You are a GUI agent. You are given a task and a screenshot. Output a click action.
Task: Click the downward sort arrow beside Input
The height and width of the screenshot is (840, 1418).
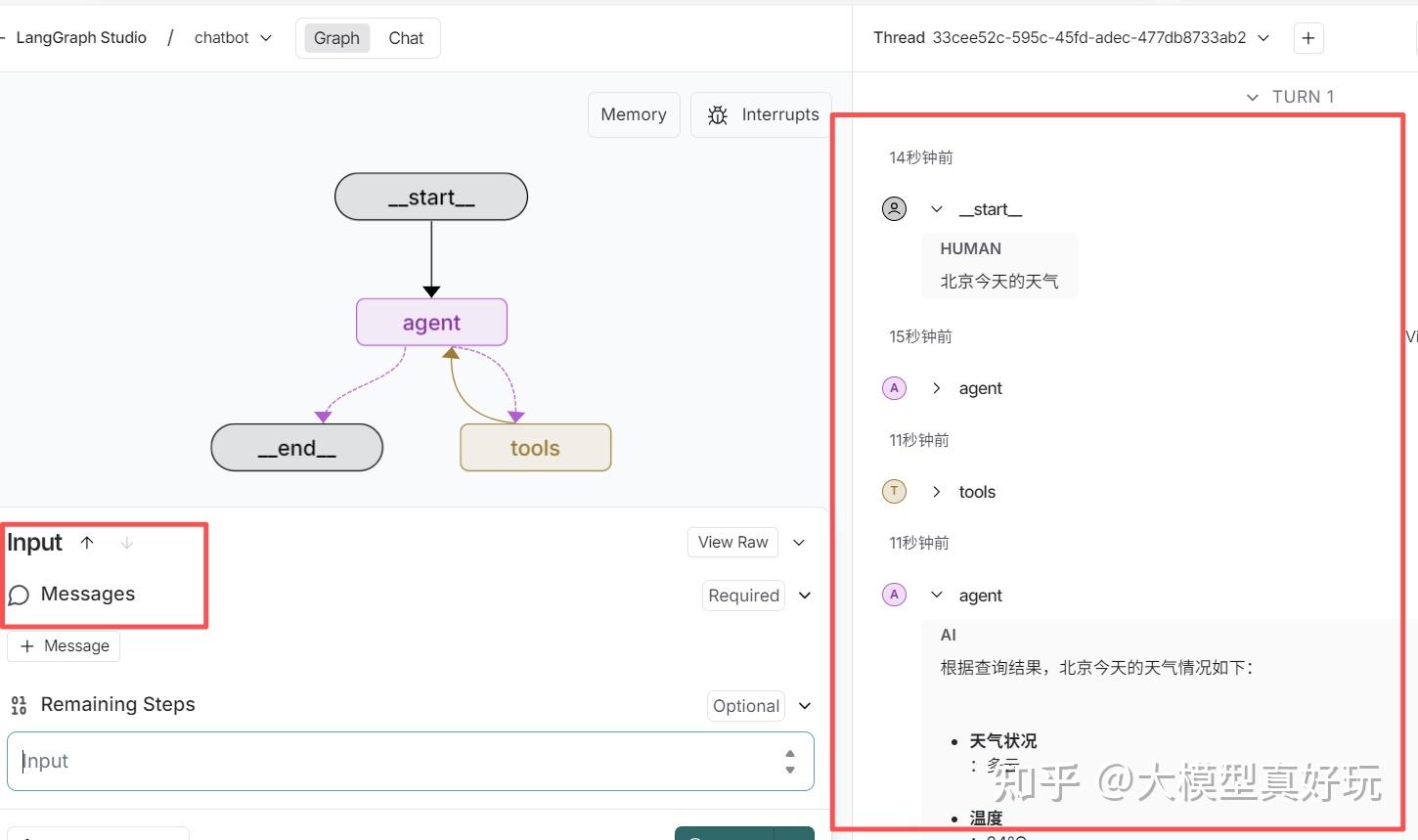(127, 542)
